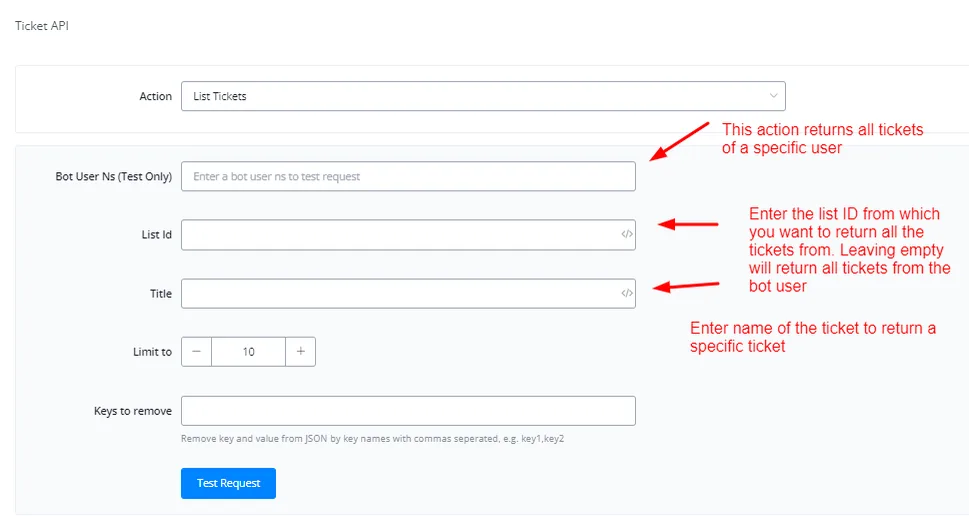The width and height of the screenshot is (969, 516).
Task: Click the code variable icon in Title field
Action: [627, 293]
